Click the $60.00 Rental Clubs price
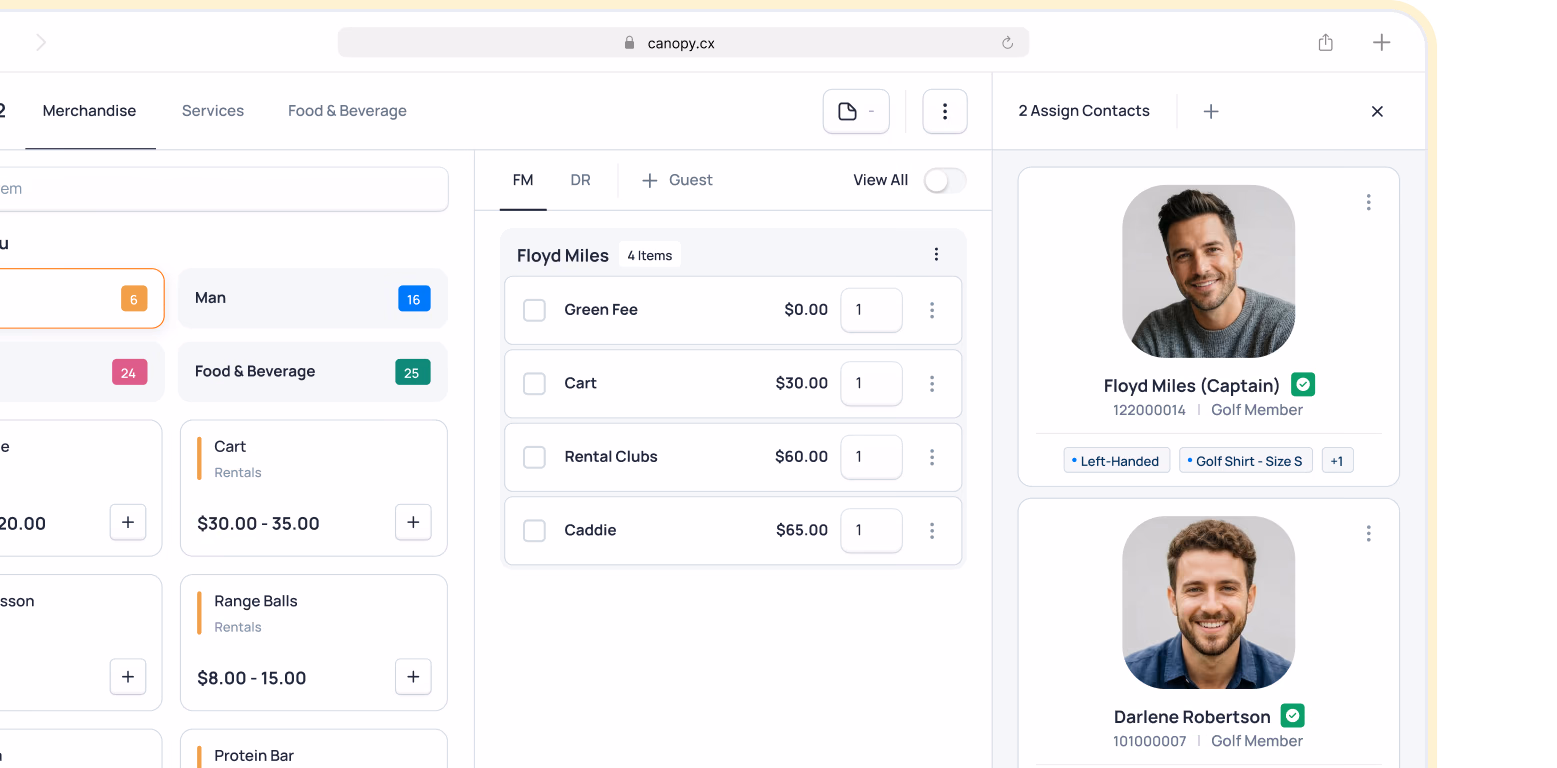This screenshot has height=768, width=1557. [802, 457]
